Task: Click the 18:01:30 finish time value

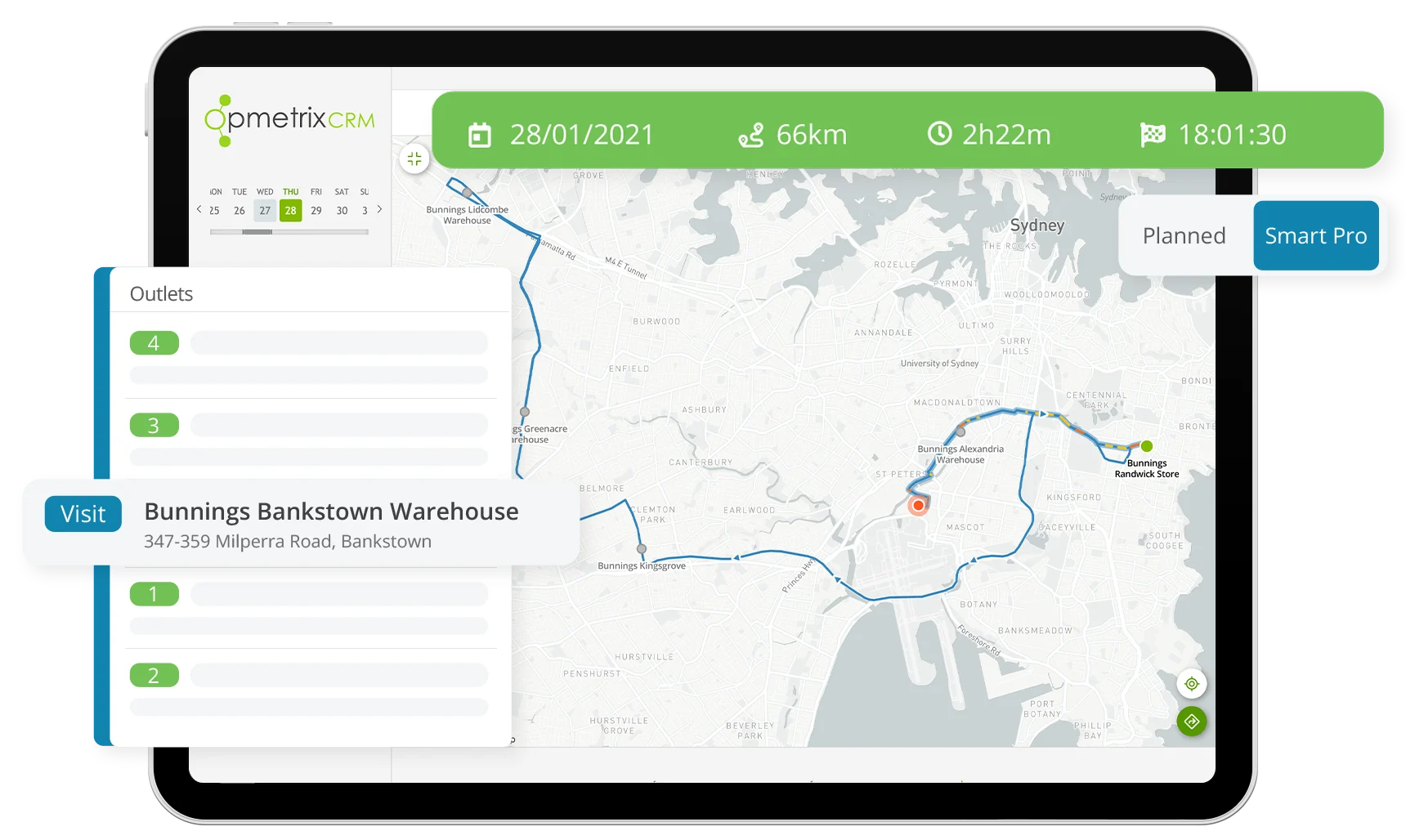Action: click(1232, 135)
